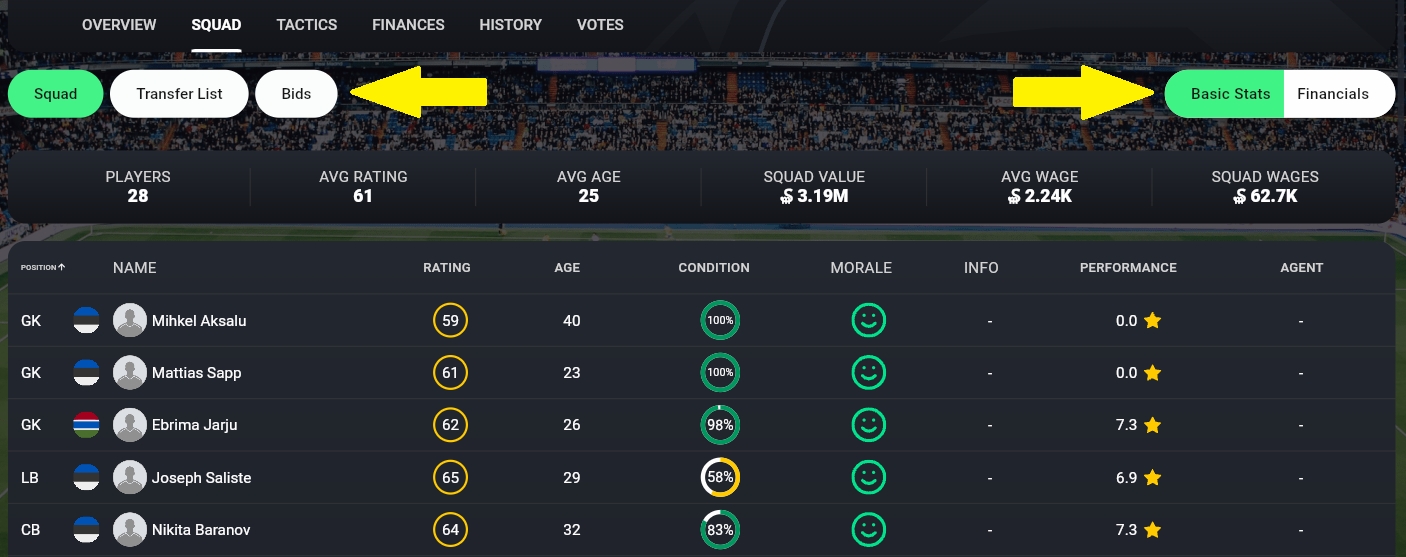This screenshot has width=1406, height=557.
Task: Show the Transfer List
Action: 179,94
